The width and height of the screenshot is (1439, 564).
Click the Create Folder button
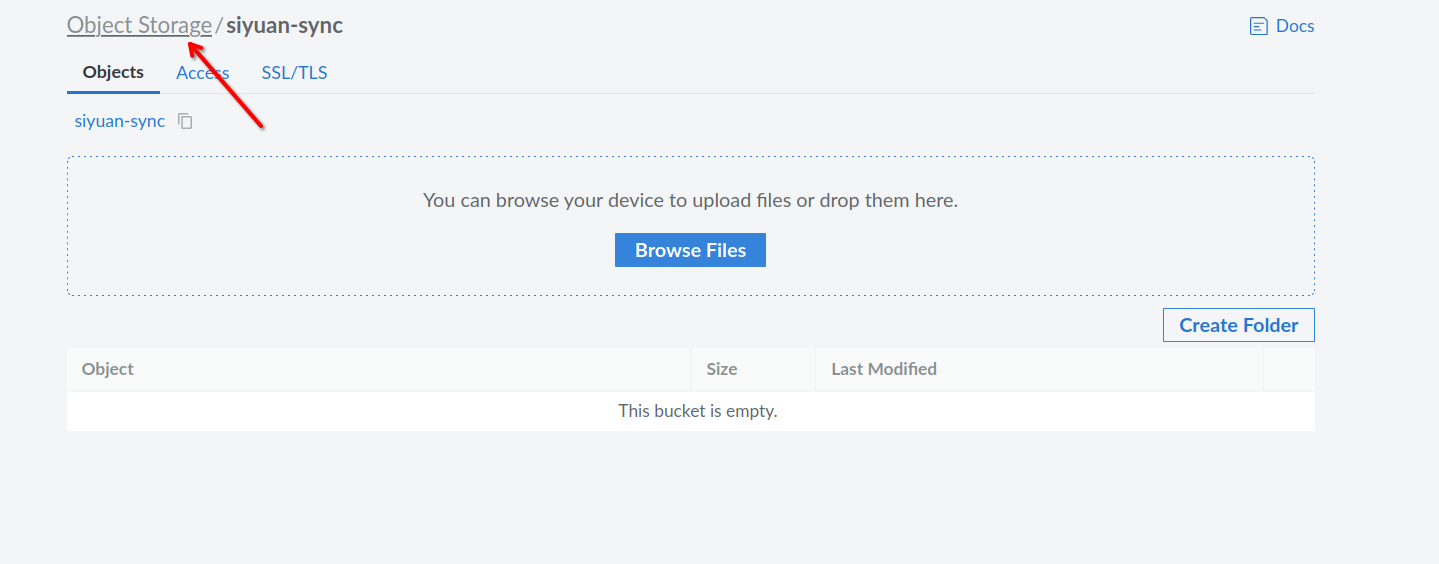[x=1238, y=325]
